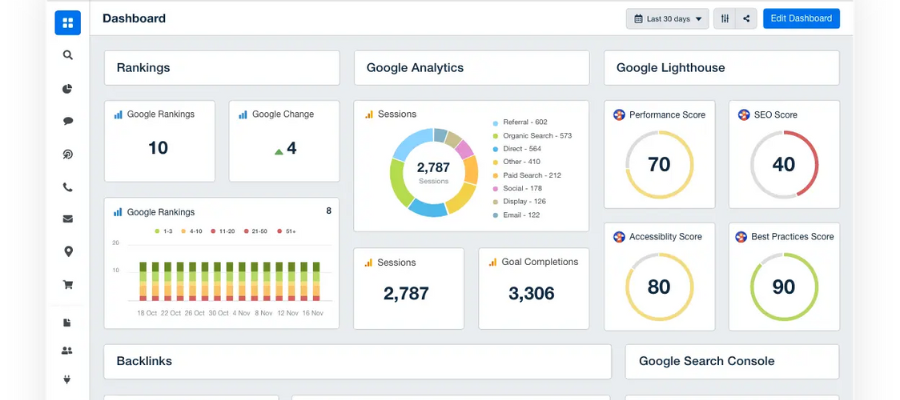This screenshot has height=400, width=900.
Task: Open the pie chart reports sidebar icon
Action: click(68, 89)
